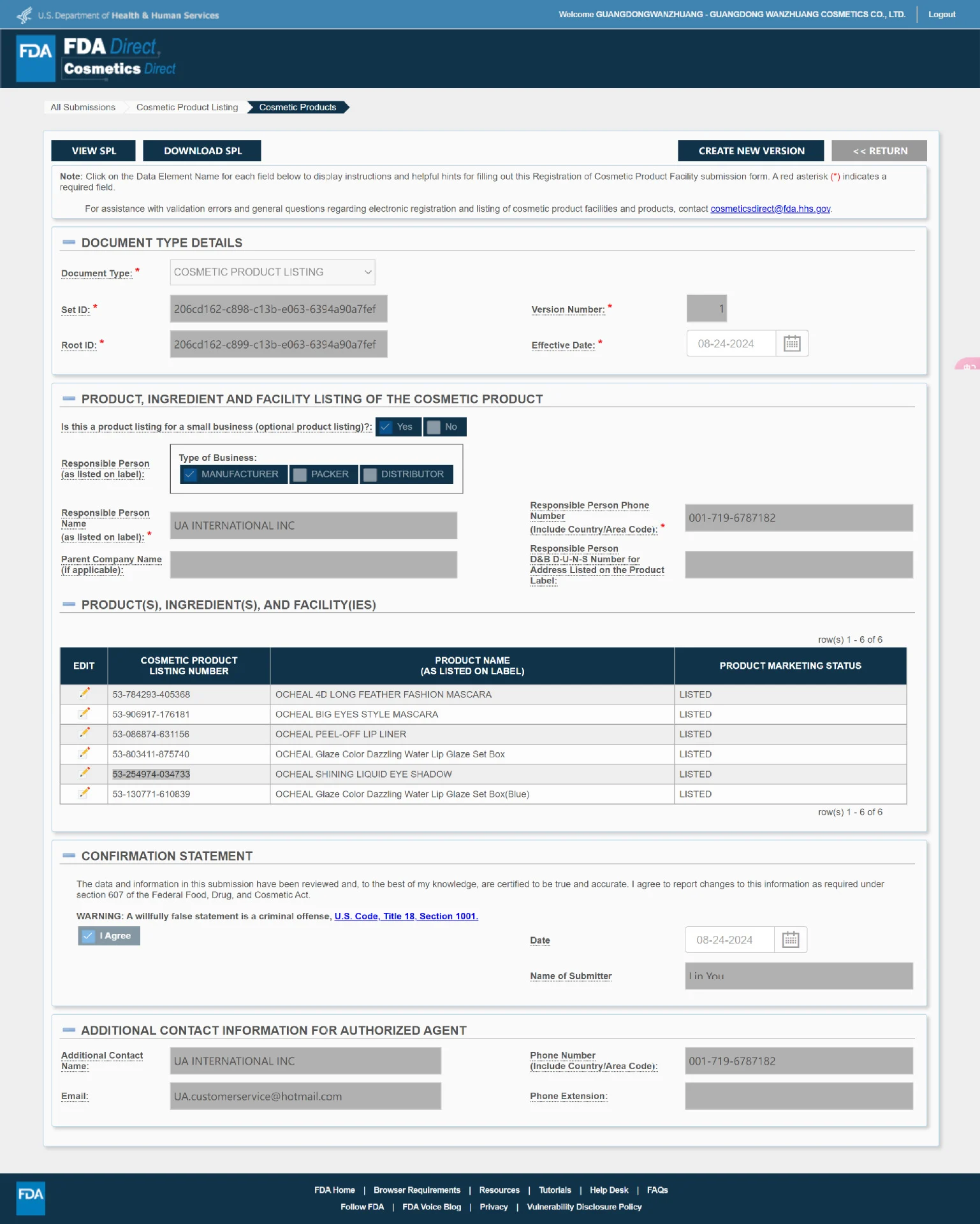Edit listing 53-130771-610839 with pencil icon
Image resolution: width=980 pixels, height=1224 pixels.
pos(84,793)
